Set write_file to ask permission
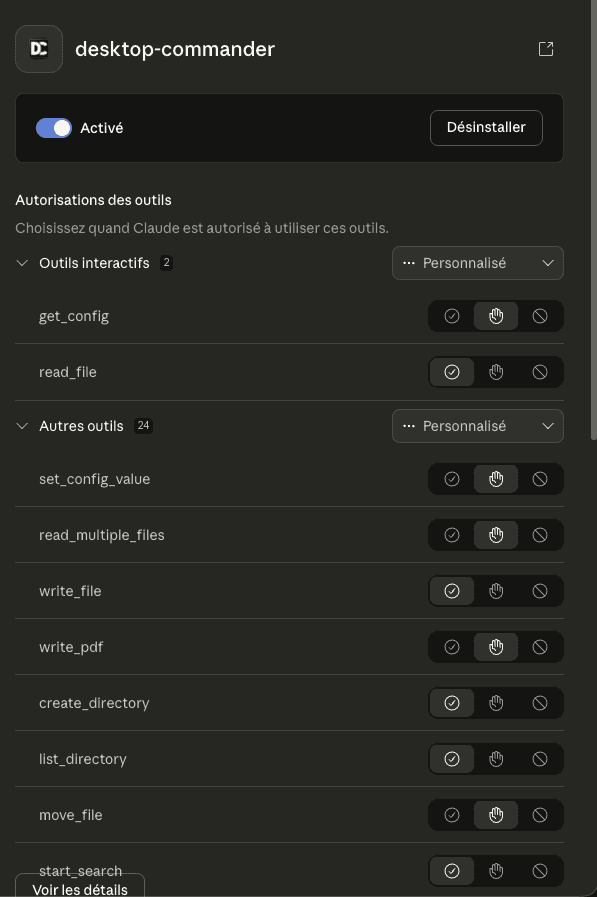The width and height of the screenshot is (597, 897). pyautogui.click(x=496, y=591)
